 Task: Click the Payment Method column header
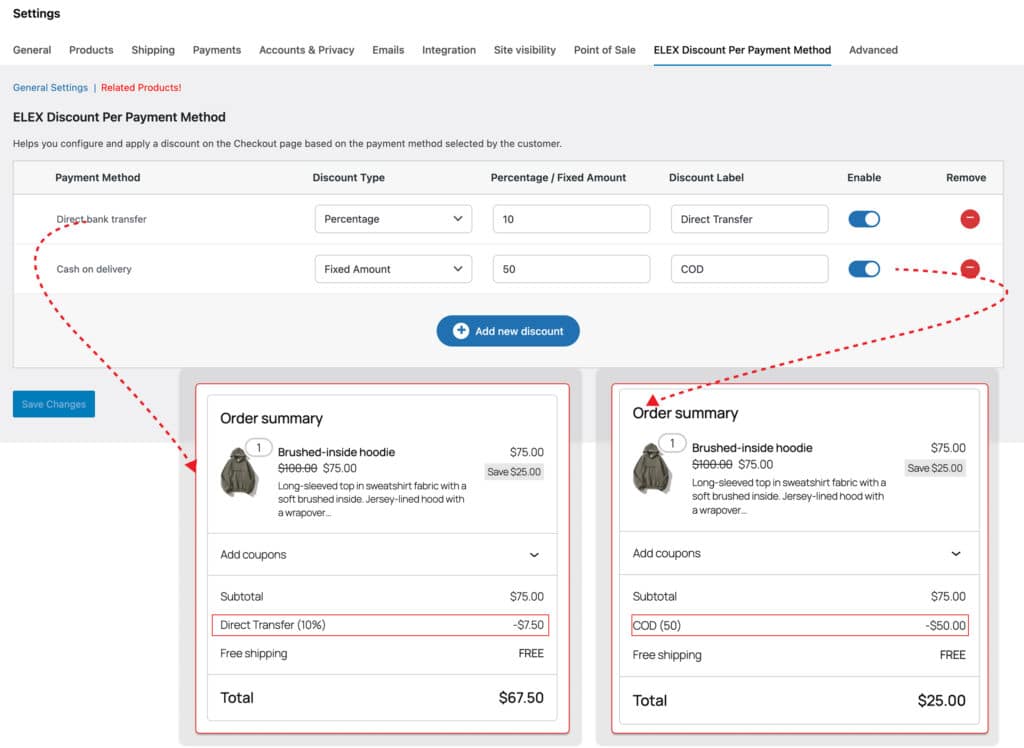pyautogui.click(x=97, y=177)
